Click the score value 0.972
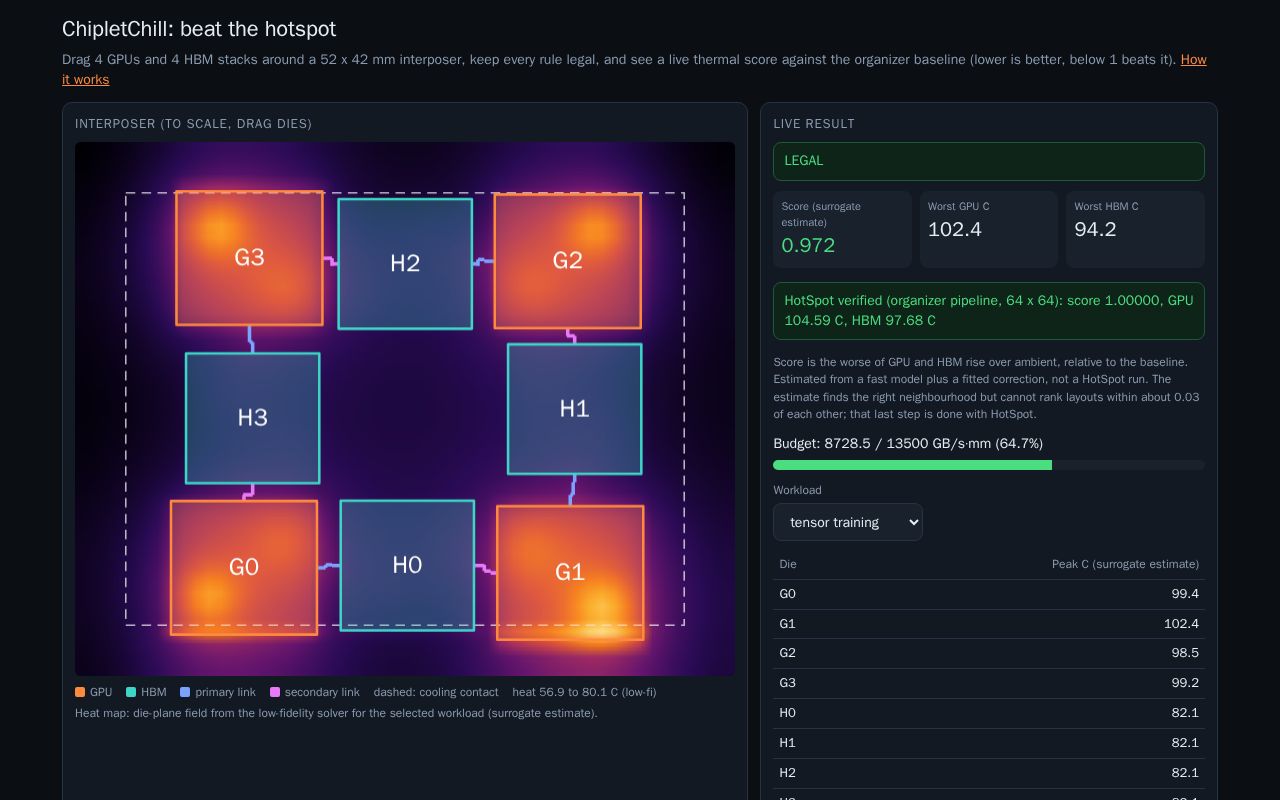The image size is (1280, 800). 808,245
